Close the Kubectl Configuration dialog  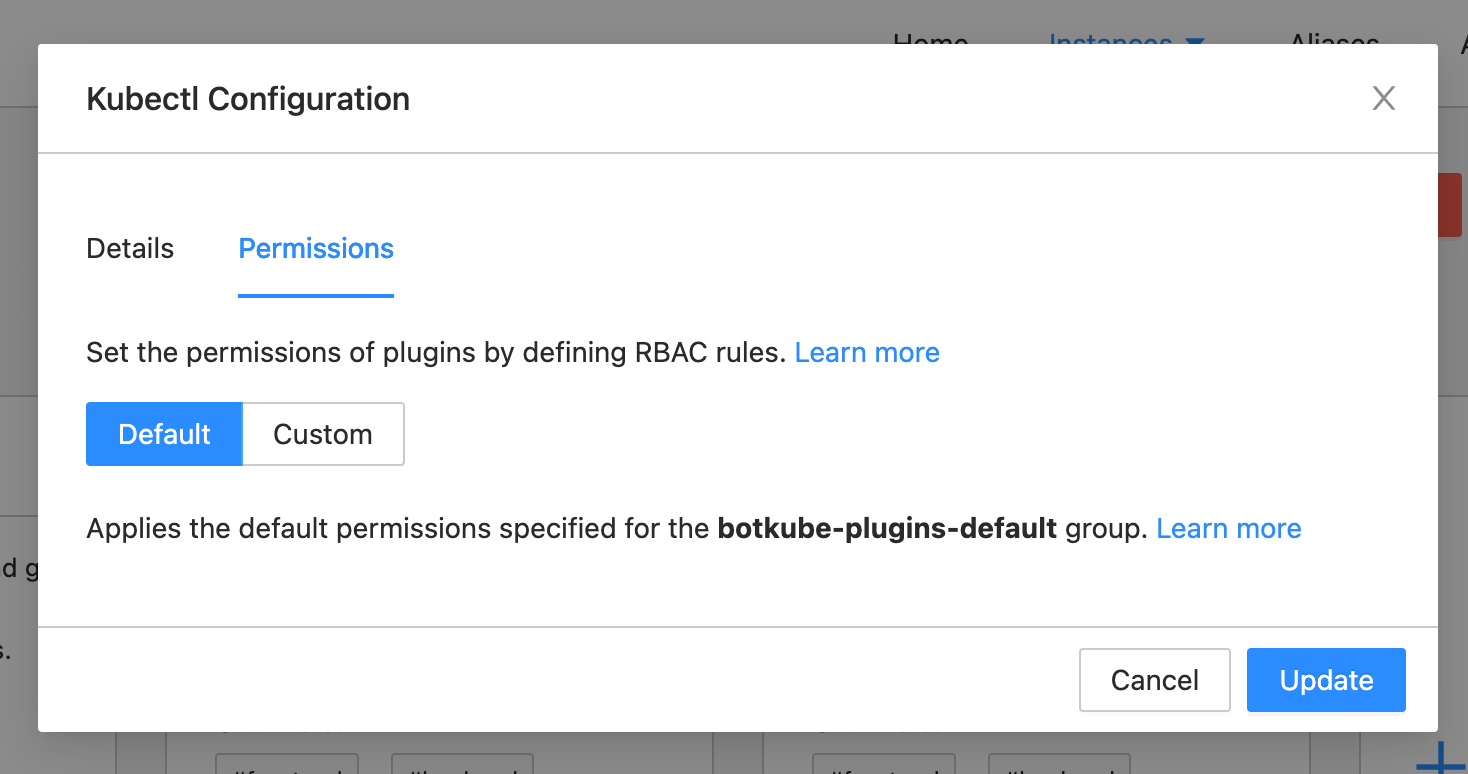click(1383, 98)
